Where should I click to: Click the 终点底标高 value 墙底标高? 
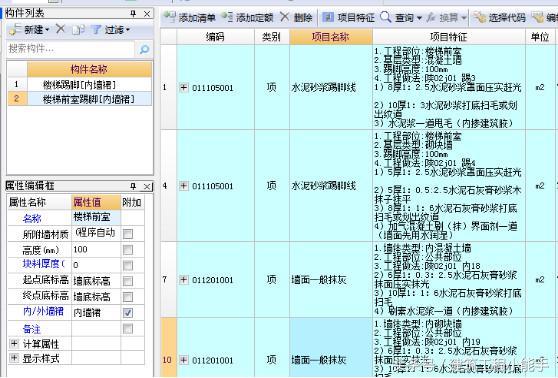click(x=96, y=297)
